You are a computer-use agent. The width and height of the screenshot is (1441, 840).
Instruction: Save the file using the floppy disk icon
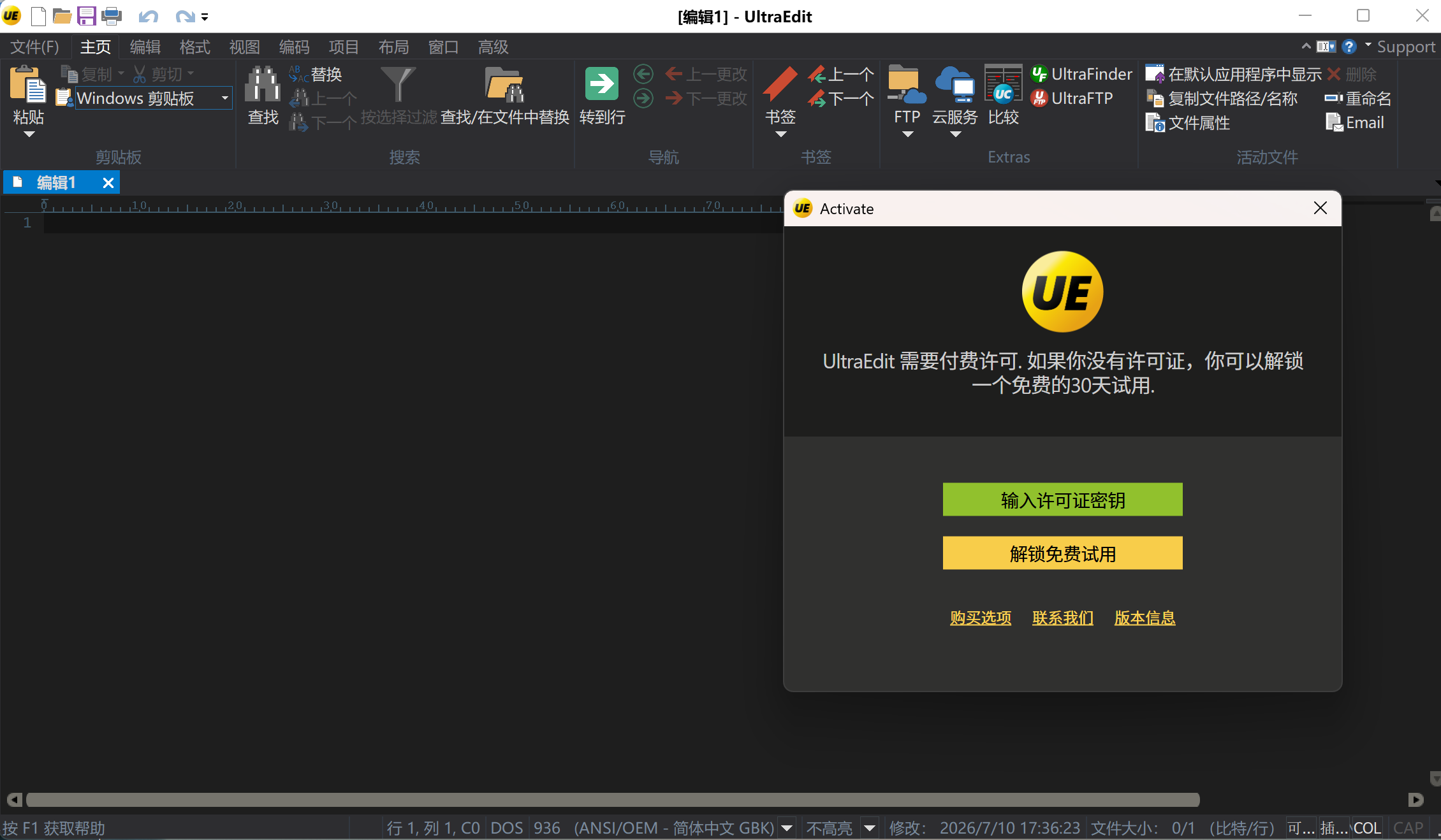pos(86,16)
